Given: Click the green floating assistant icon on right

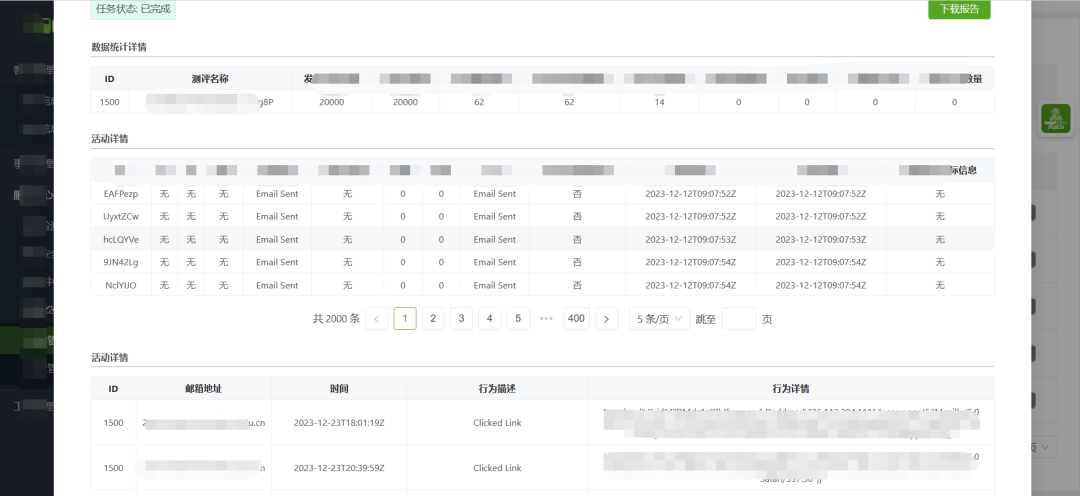Looking at the screenshot, I should [x=1055, y=118].
